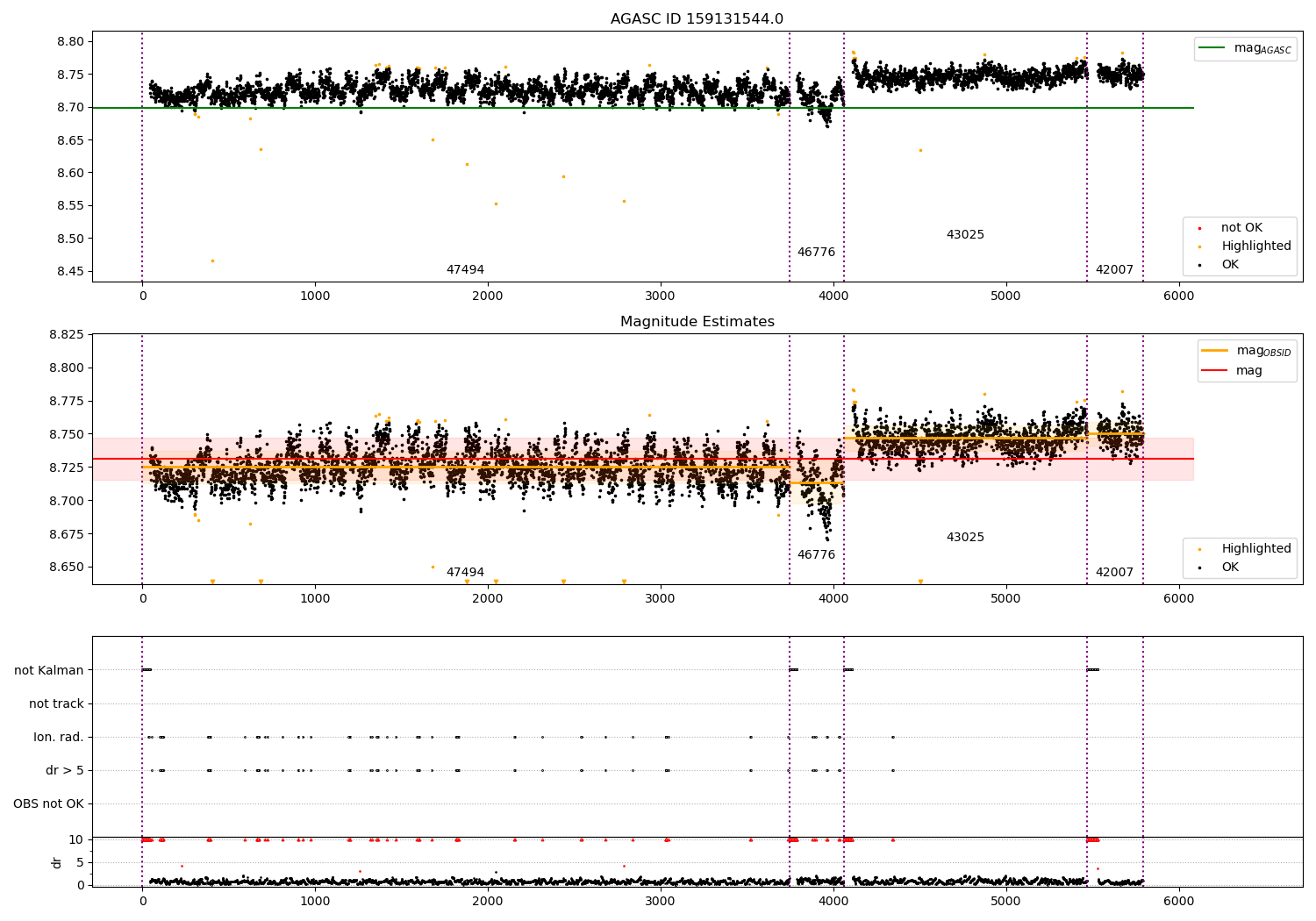Click the 'Magnitude Estimates' subplot title
The height and width of the screenshot is (921, 1316).
click(x=697, y=322)
